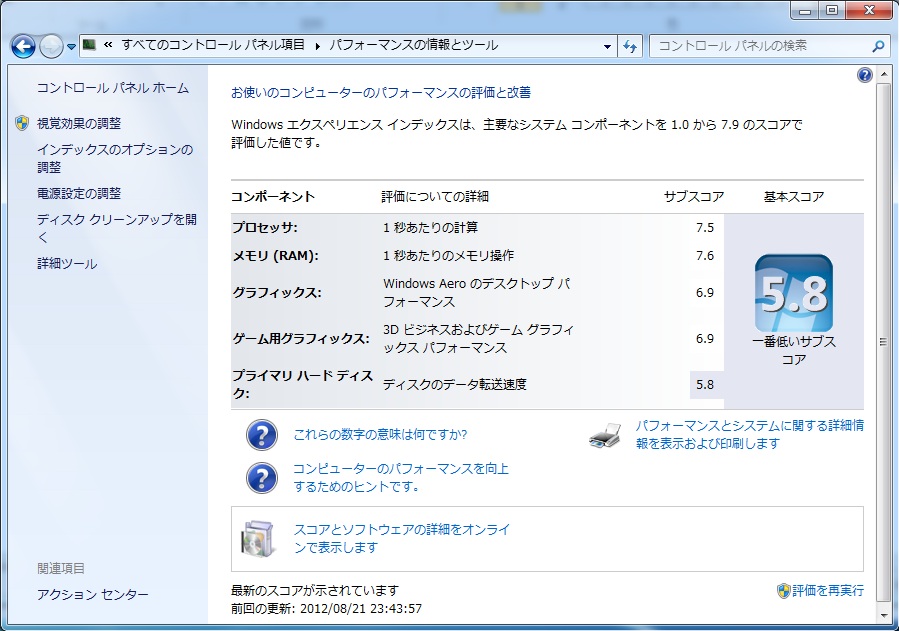Image resolution: width=899 pixels, height=631 pixels.
Task: Minimize the window
Action: [806, 10]
